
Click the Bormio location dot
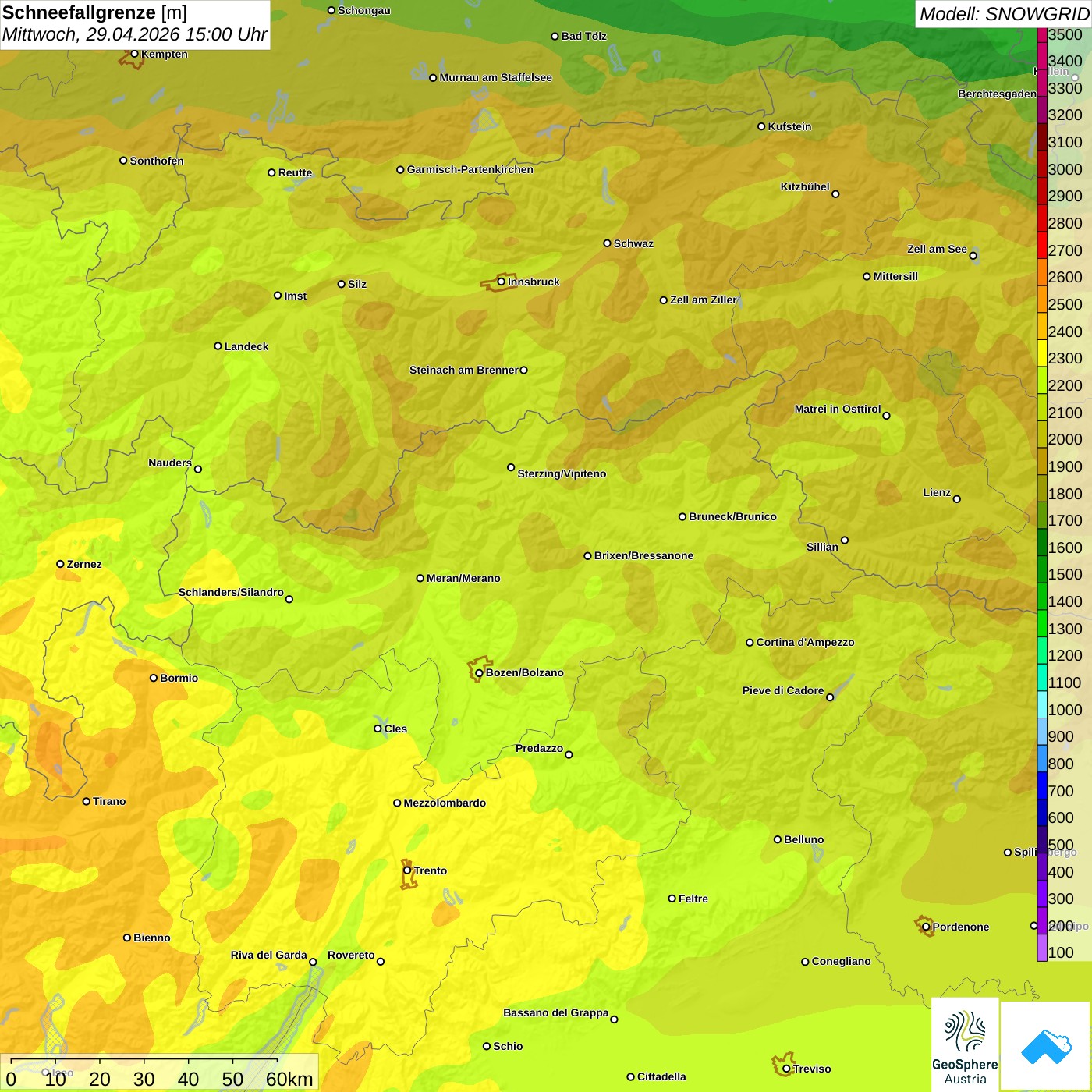(154, 678)
